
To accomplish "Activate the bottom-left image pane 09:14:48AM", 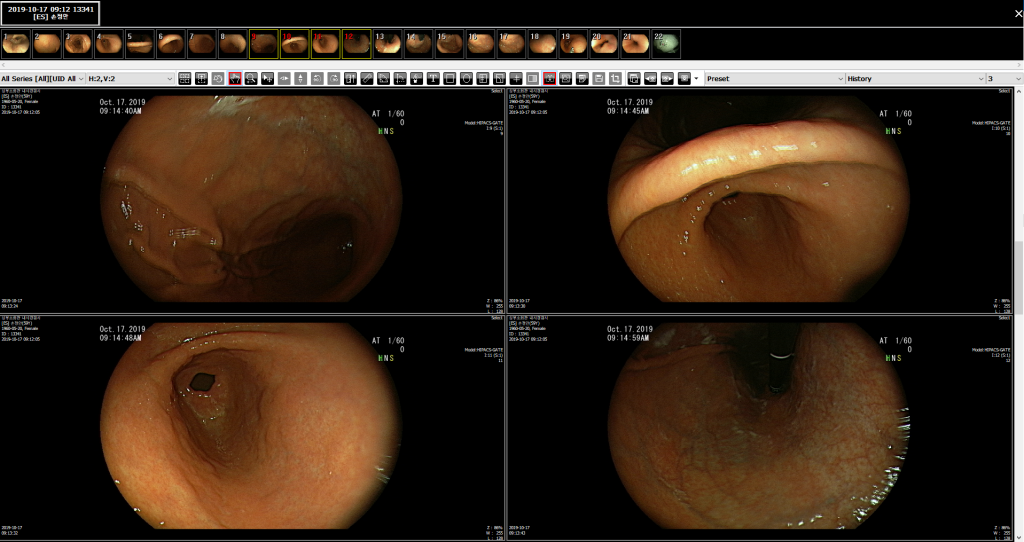I will pyautogui.click(x=253, y=428).
